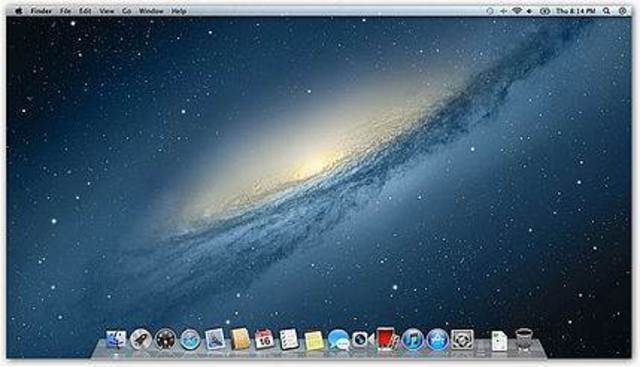640x367 pixels.
Task: Open Mail stamp icon in Dock
Action: pos(215,339)
